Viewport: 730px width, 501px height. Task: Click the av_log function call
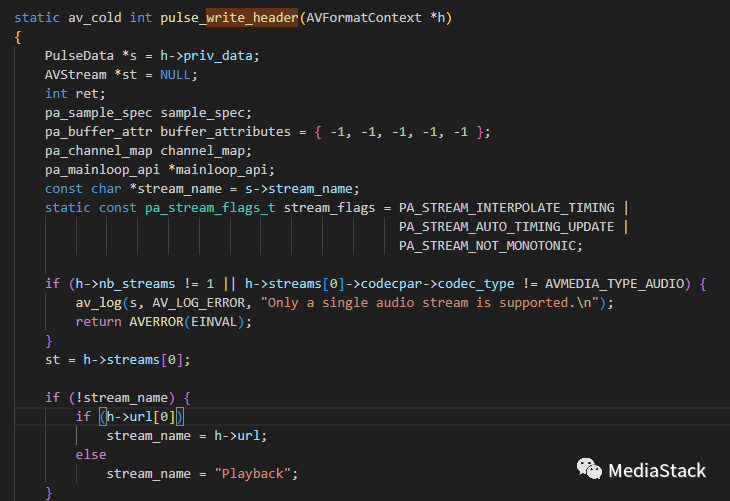98,303
